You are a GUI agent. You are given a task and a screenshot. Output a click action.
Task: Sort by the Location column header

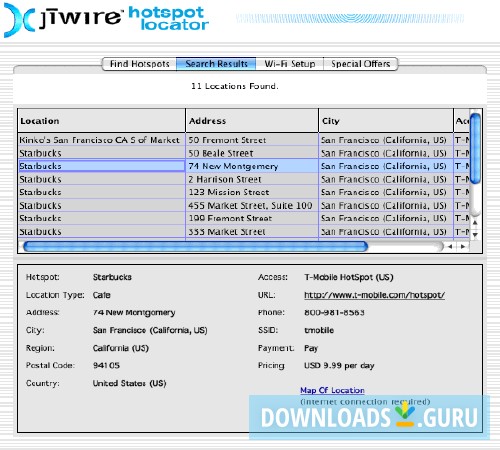pos(102,121)
